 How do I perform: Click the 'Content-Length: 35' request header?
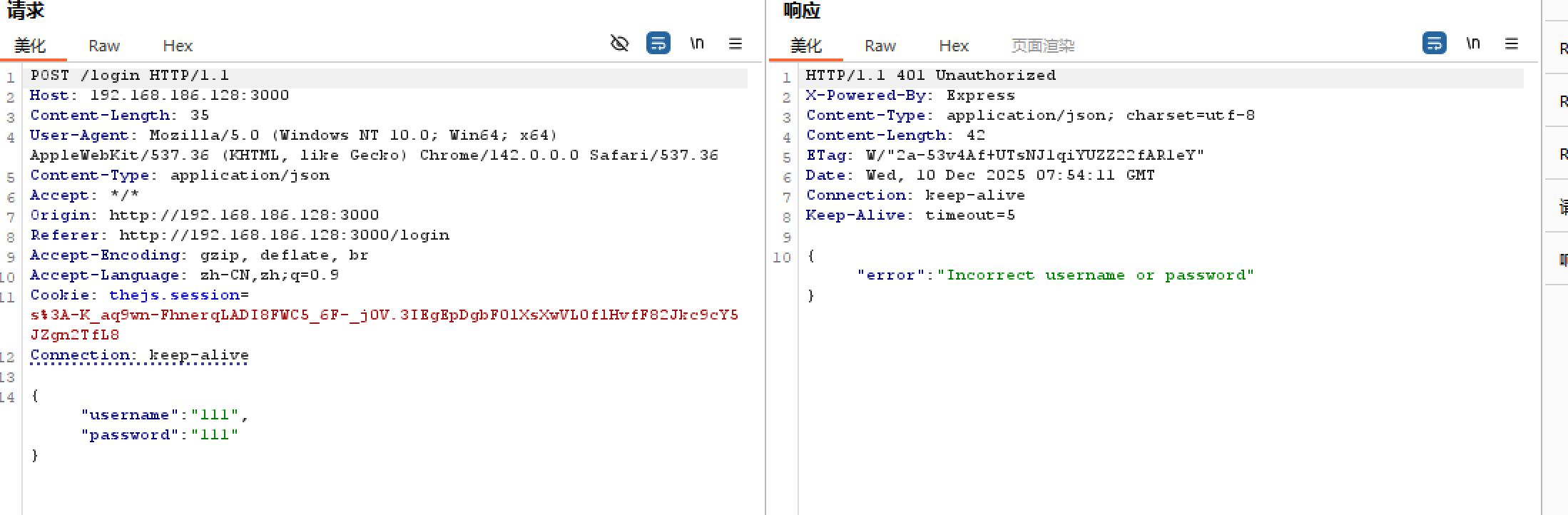click(120, 116)
